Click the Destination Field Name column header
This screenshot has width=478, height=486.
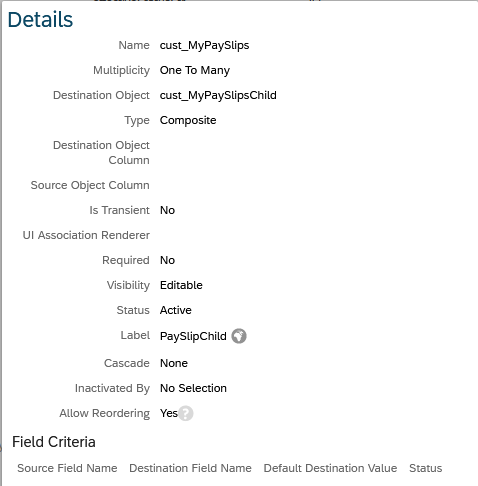coord(190,468)
